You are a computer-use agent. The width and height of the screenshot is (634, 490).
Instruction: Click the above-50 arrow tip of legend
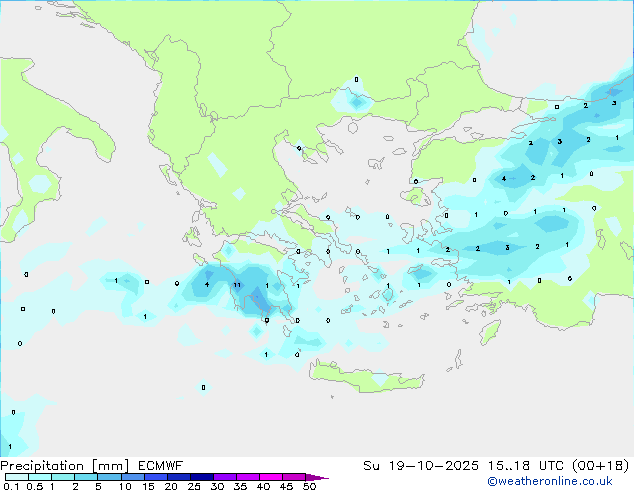point(317,477)
